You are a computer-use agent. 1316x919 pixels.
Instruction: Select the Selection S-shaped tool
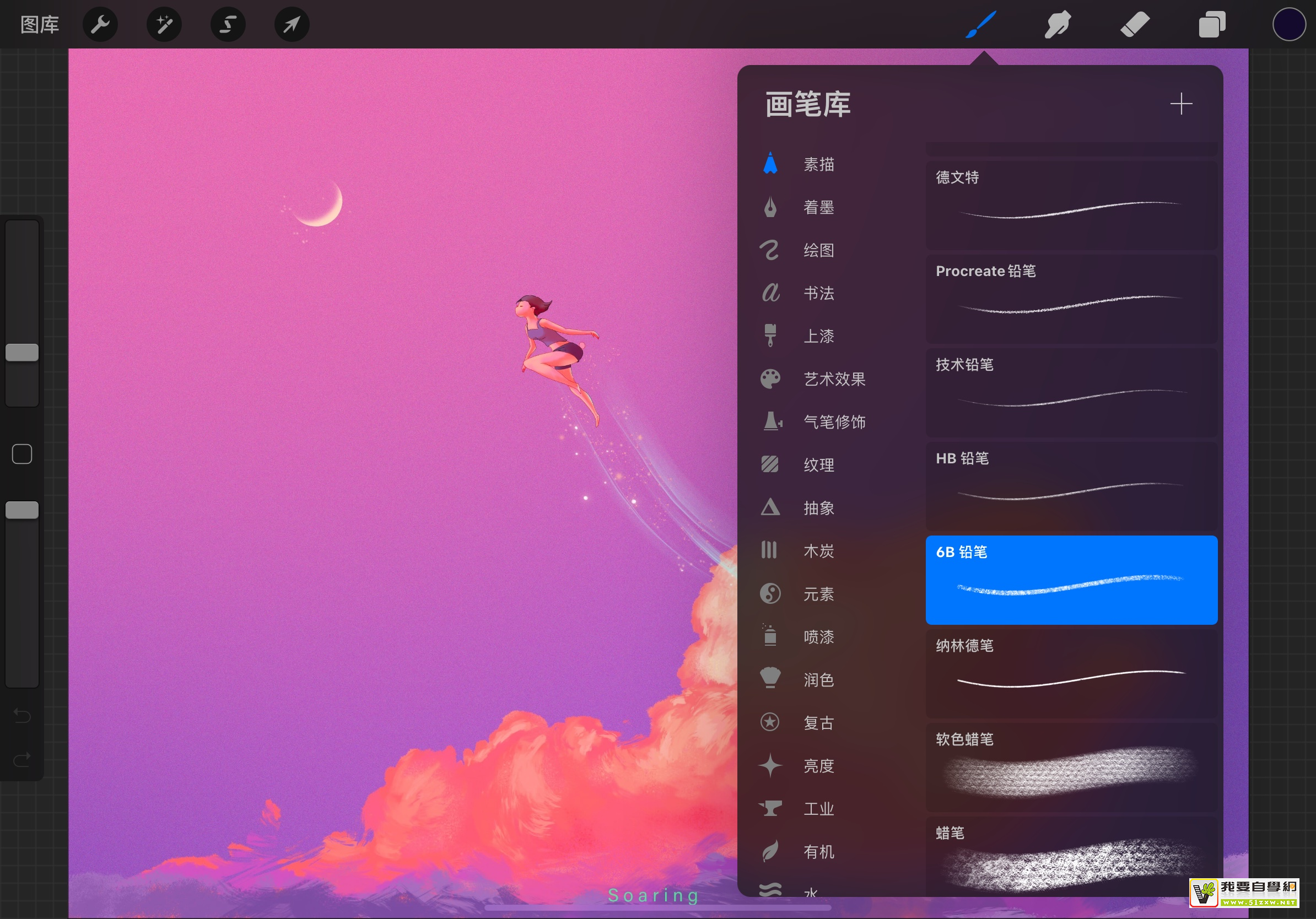(x=228, y=25)
